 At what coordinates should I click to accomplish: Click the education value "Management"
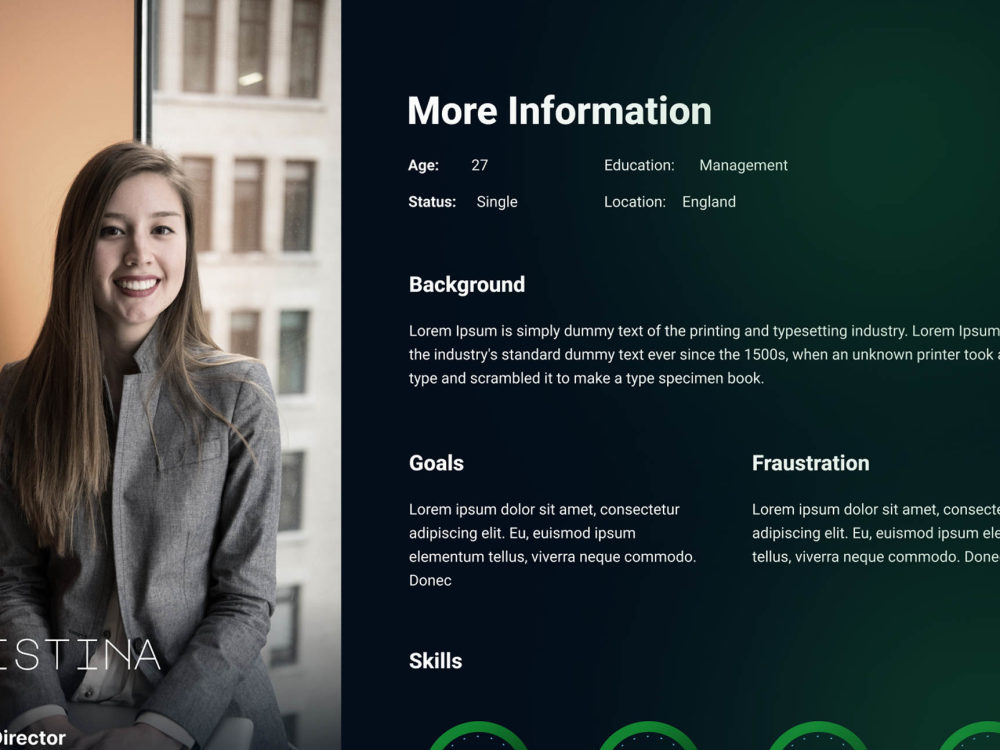(744, 165)
